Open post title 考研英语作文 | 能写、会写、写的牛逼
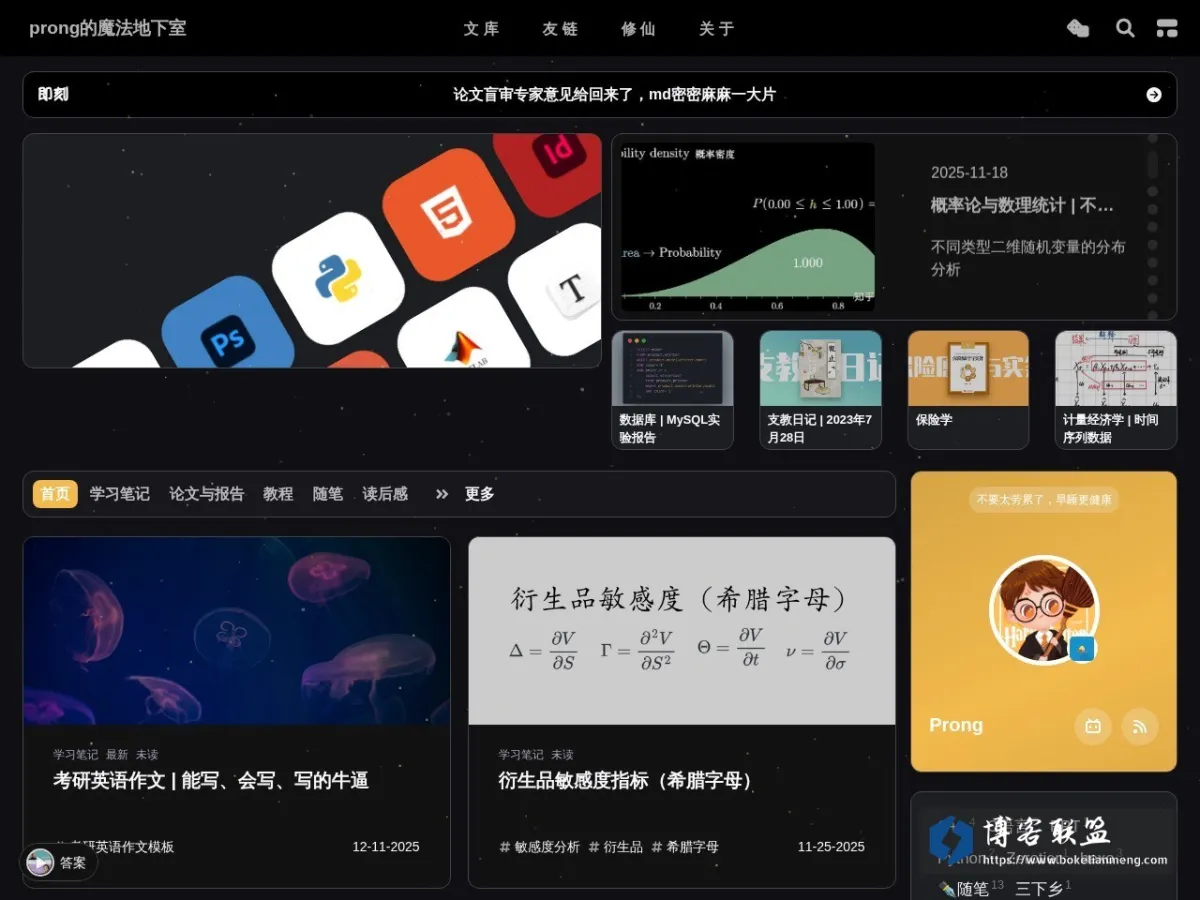 tap(211, 781)
